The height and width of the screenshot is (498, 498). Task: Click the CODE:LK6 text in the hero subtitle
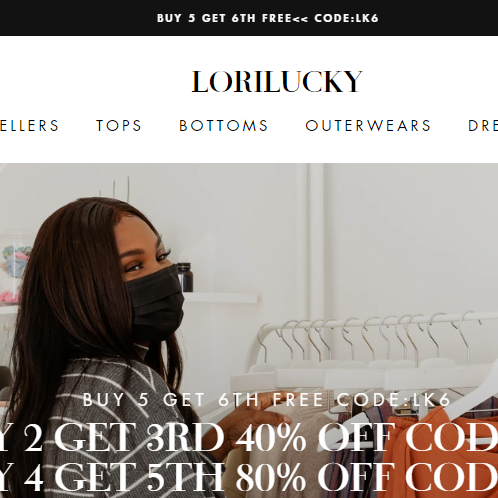(394, 399)
